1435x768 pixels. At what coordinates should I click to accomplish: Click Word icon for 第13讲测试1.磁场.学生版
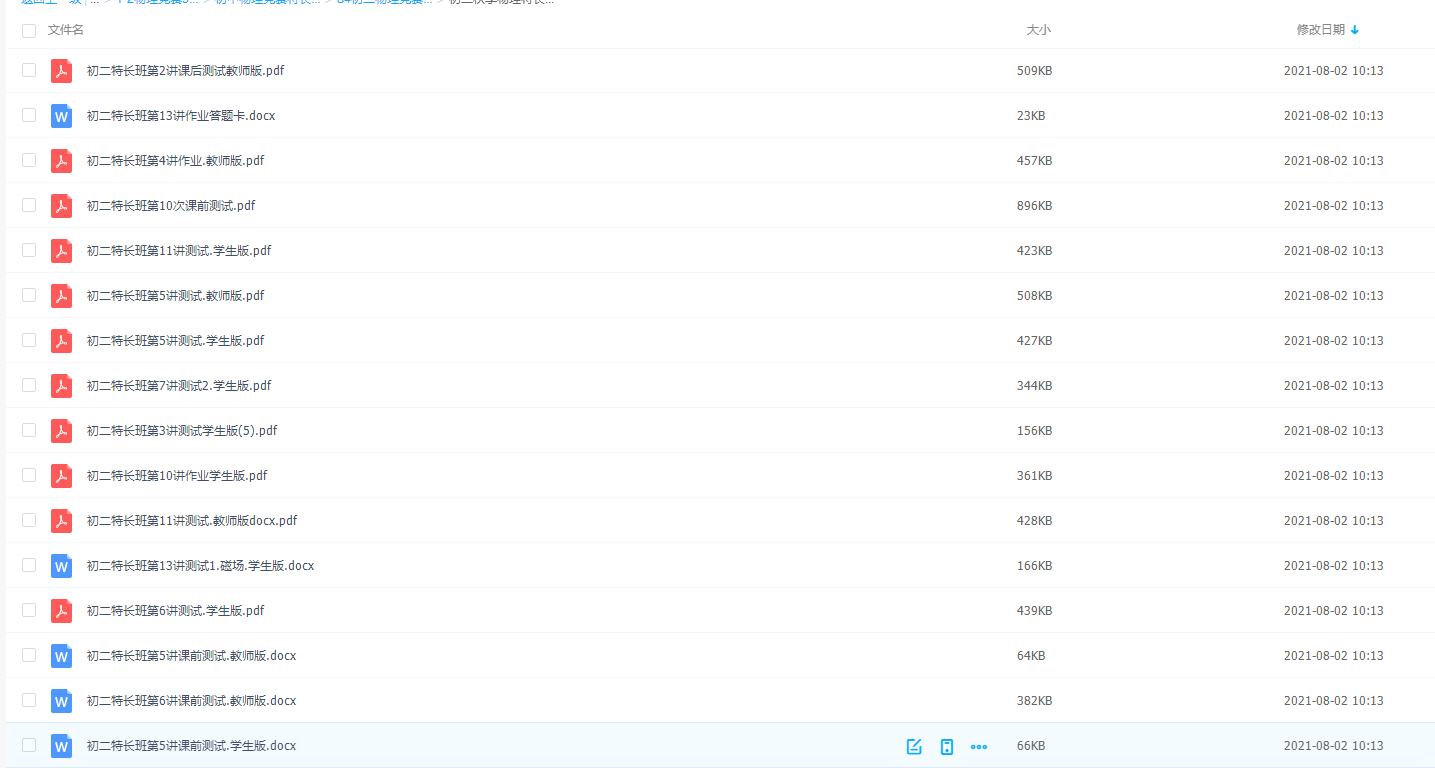click(x=62, y=566)
